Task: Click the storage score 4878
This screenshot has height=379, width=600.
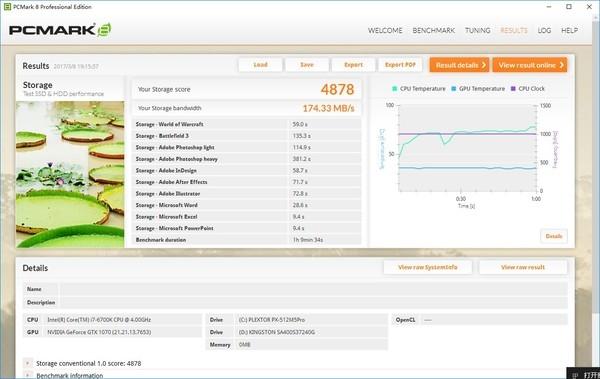Action: (337, 89)
